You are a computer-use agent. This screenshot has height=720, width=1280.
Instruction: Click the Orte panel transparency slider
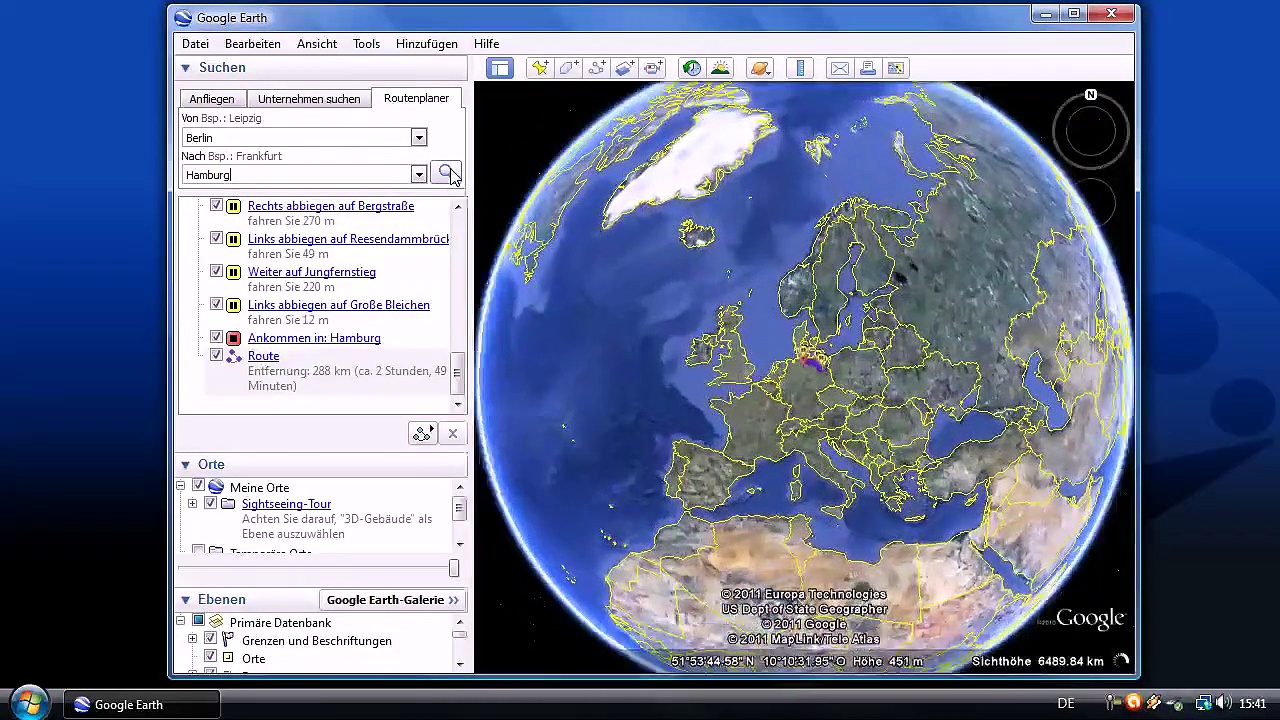pos(453,568)
